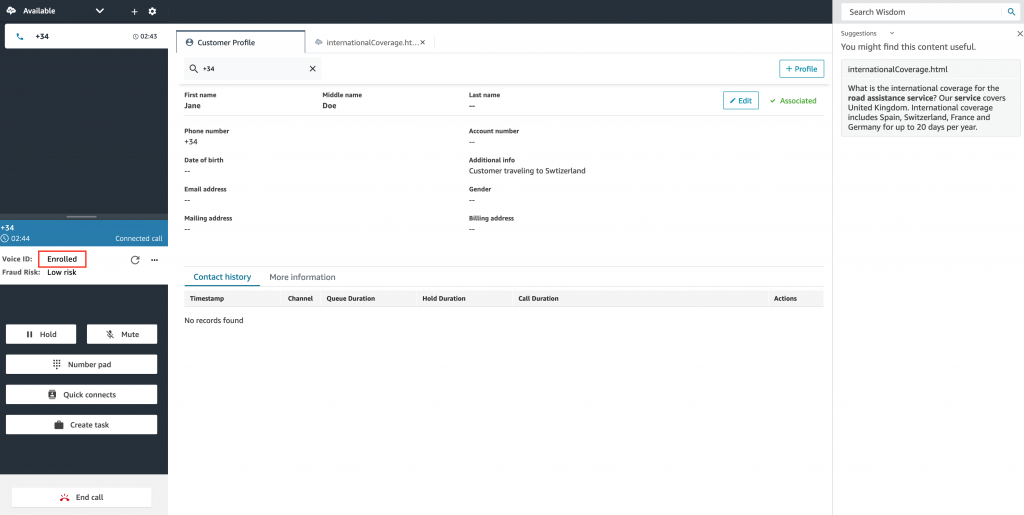The height and width of the screenshot is (515, 1024).
Task: Open the Contact history tab
Action: point(222,277)
